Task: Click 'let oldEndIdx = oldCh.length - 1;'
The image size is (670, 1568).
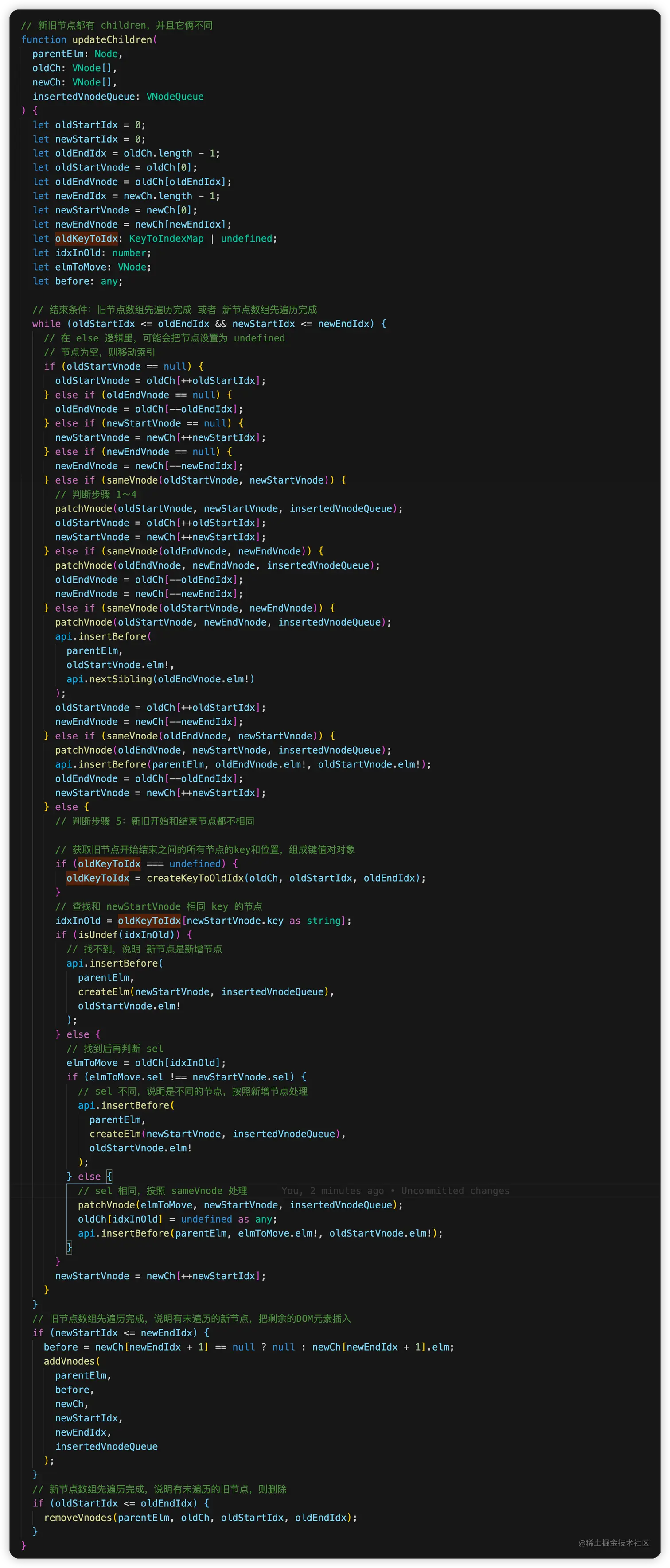Action: [126, 153]
